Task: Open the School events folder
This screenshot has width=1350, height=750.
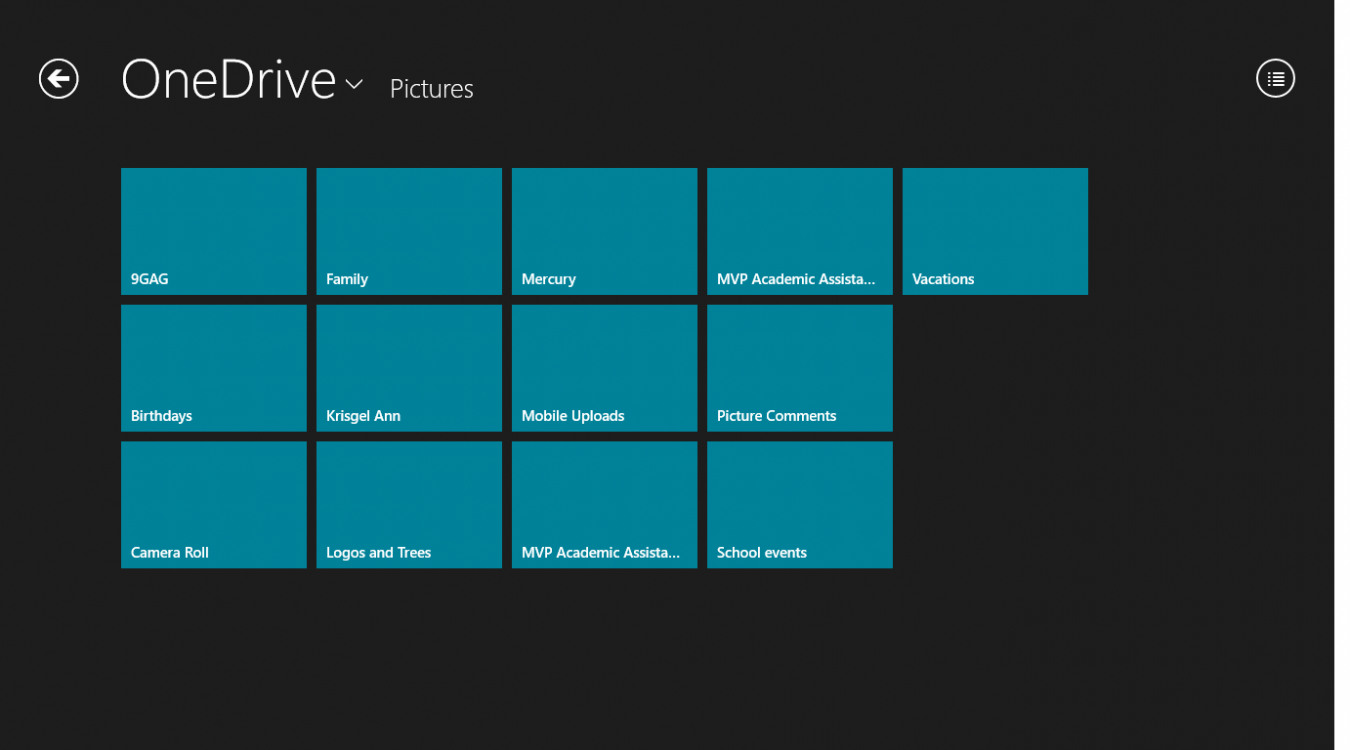Action: [x=799, y=504]
